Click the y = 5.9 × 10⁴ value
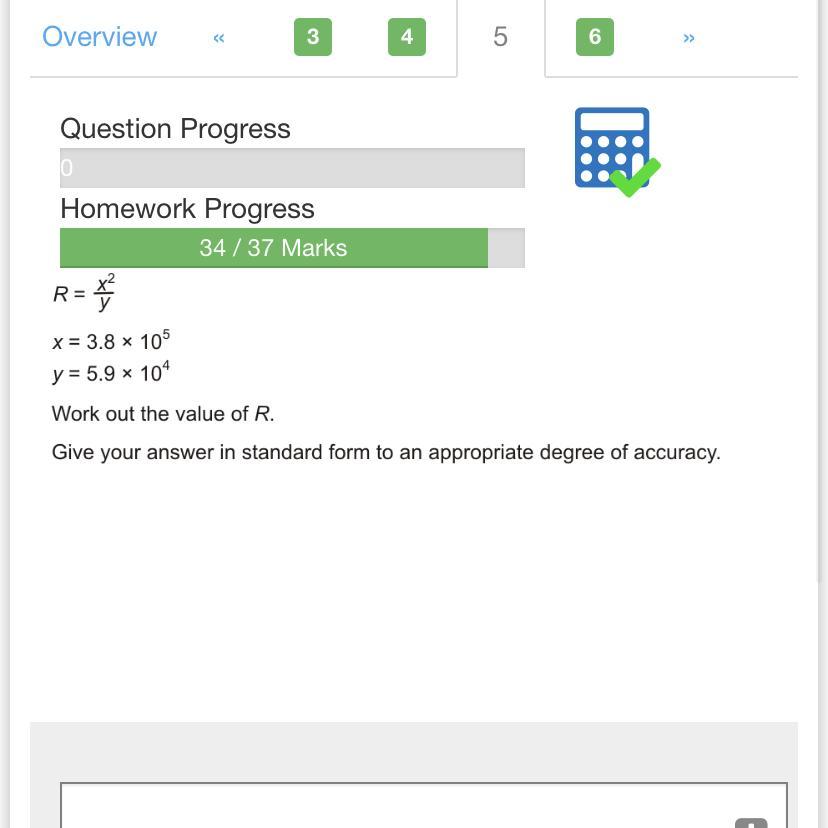This screenshot has width=828, height=828. click(111, 372)
